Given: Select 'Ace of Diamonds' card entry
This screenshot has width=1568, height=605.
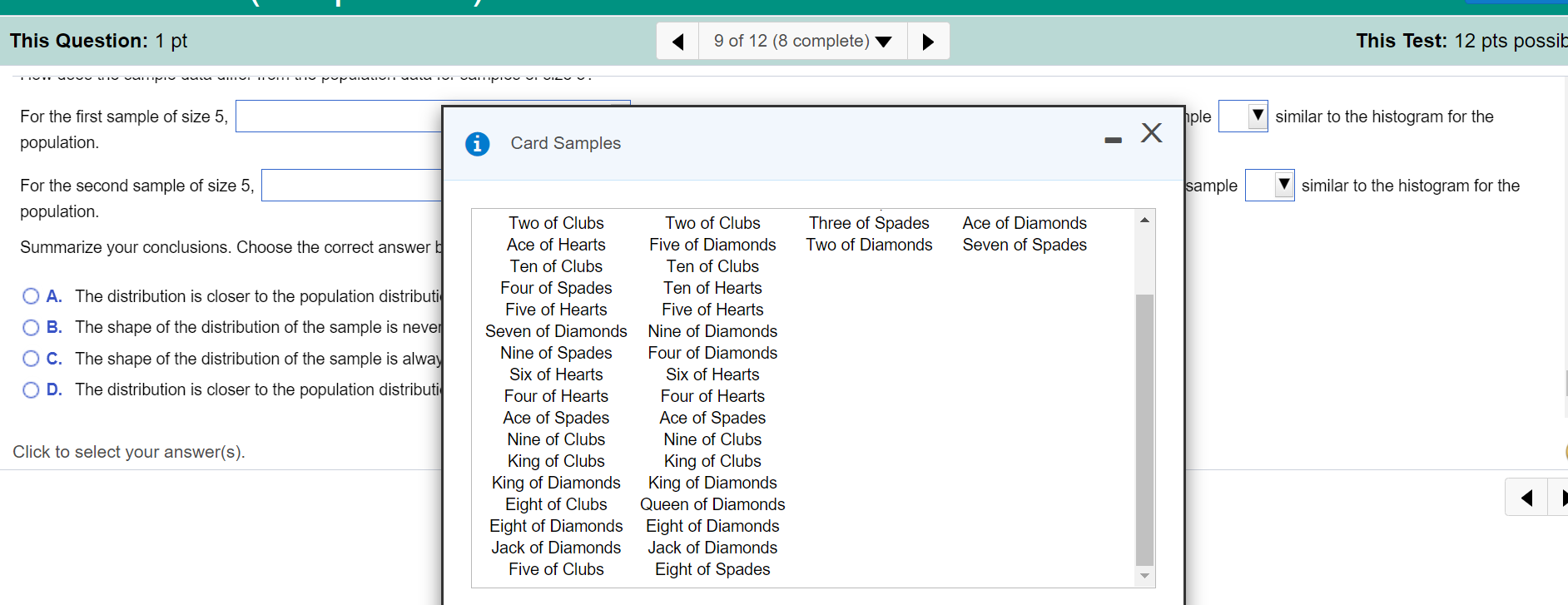Looking at the screenshot, I should point(1025,223).
